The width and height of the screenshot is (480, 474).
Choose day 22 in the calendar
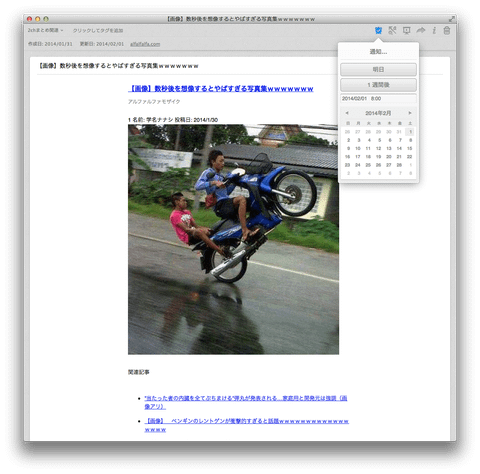[x=410, y=157]
